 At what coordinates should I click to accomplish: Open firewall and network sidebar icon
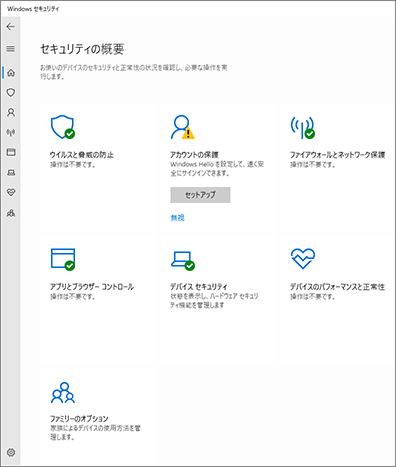point(11,133)
